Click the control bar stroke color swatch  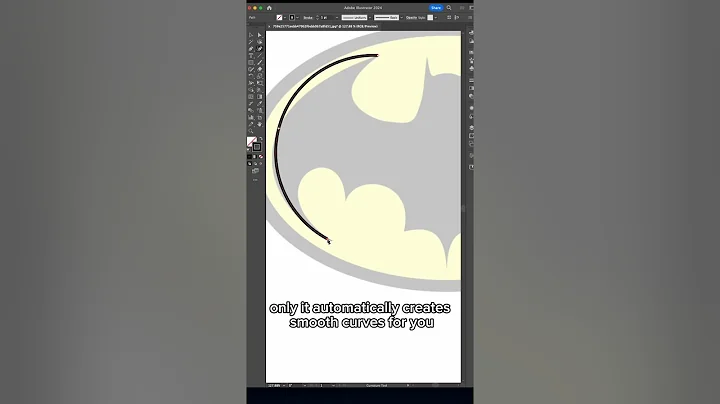pyautogui.click(x=292, y=17)
